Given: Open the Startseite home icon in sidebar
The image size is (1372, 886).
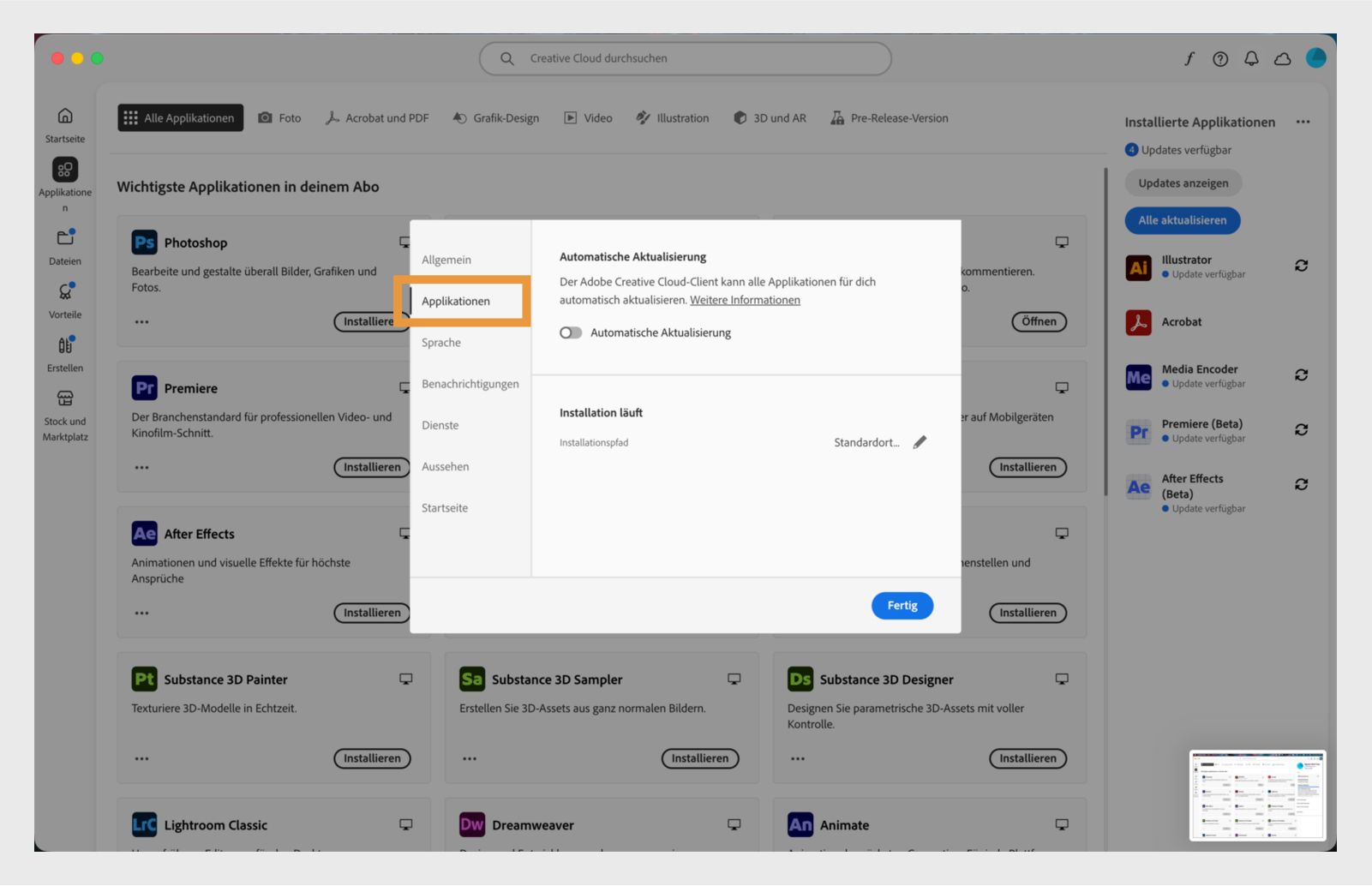Looking at the screenshot, I should pos(65,116).
